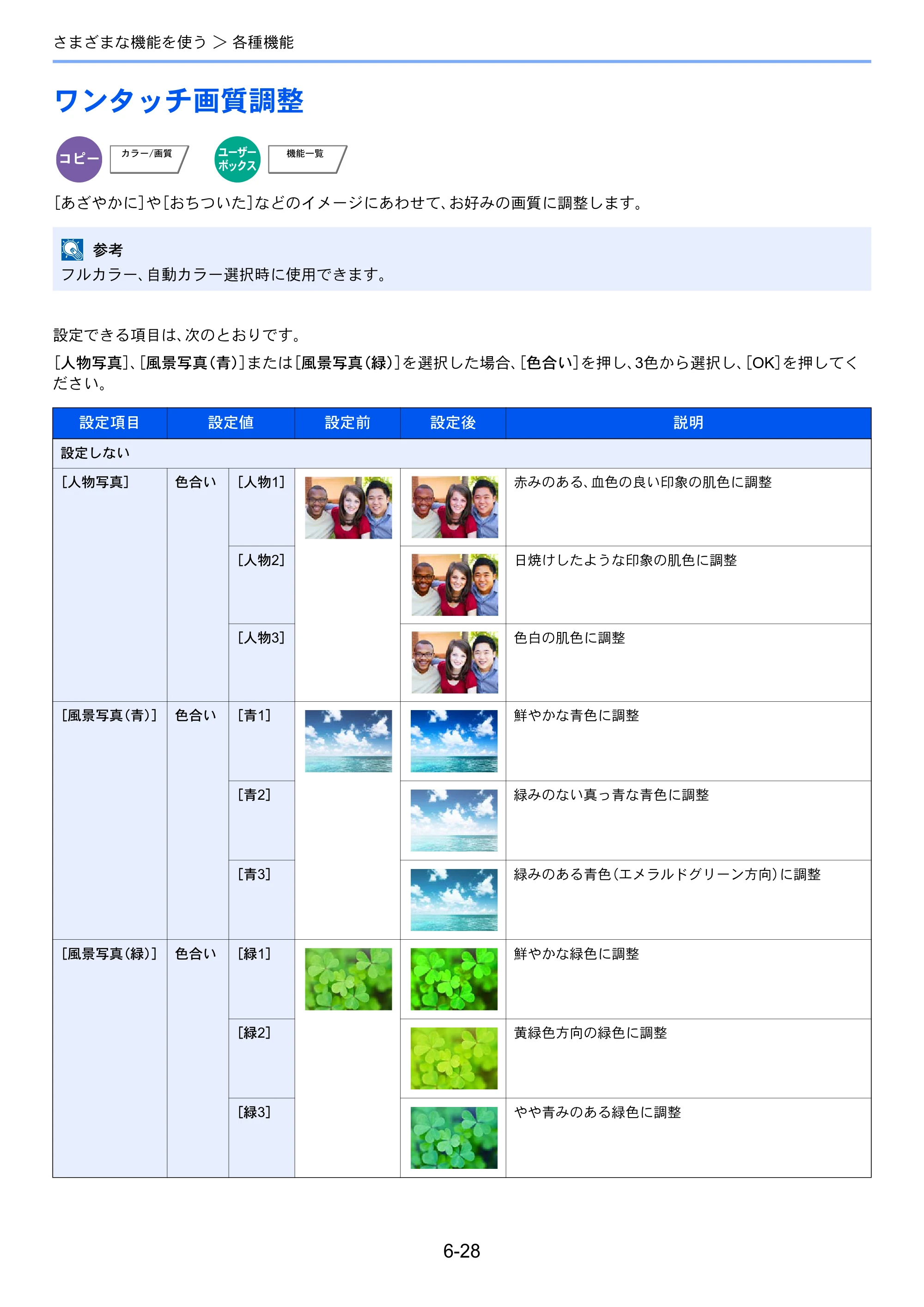The image size is (924, 1307).
Task: Click the [青1] value cell
Action: click(x=262, y=741)
